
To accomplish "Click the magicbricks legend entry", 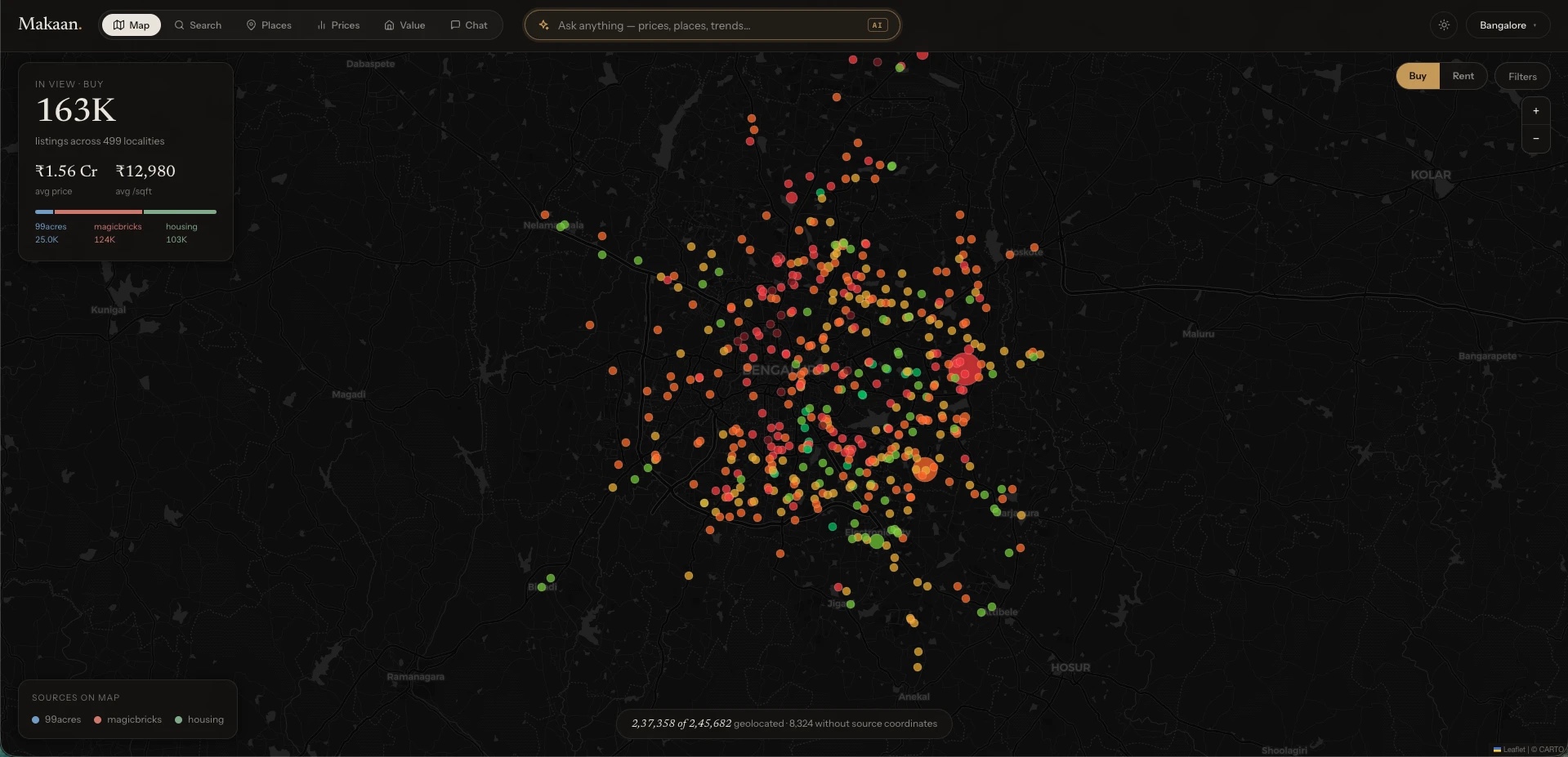I will pos(127,719).
